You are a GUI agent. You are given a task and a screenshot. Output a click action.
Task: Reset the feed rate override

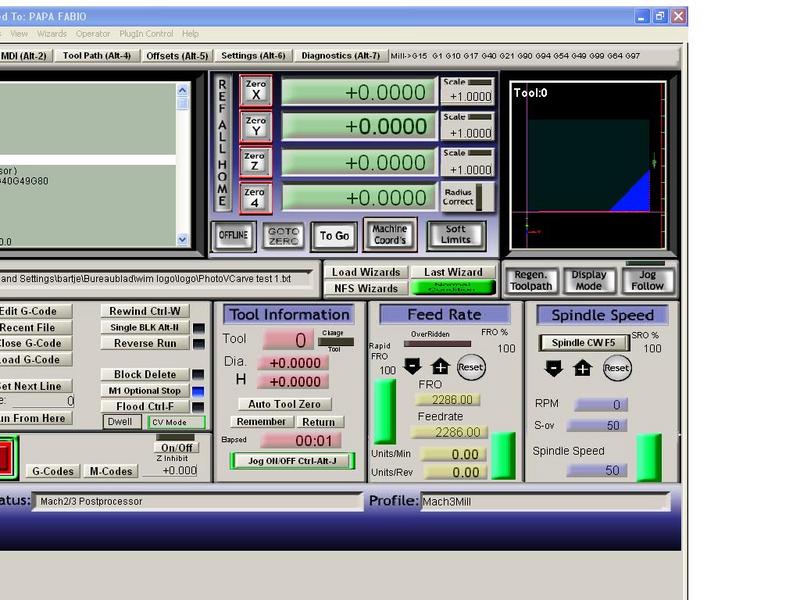pyautogui.click(x=471, y=367)
